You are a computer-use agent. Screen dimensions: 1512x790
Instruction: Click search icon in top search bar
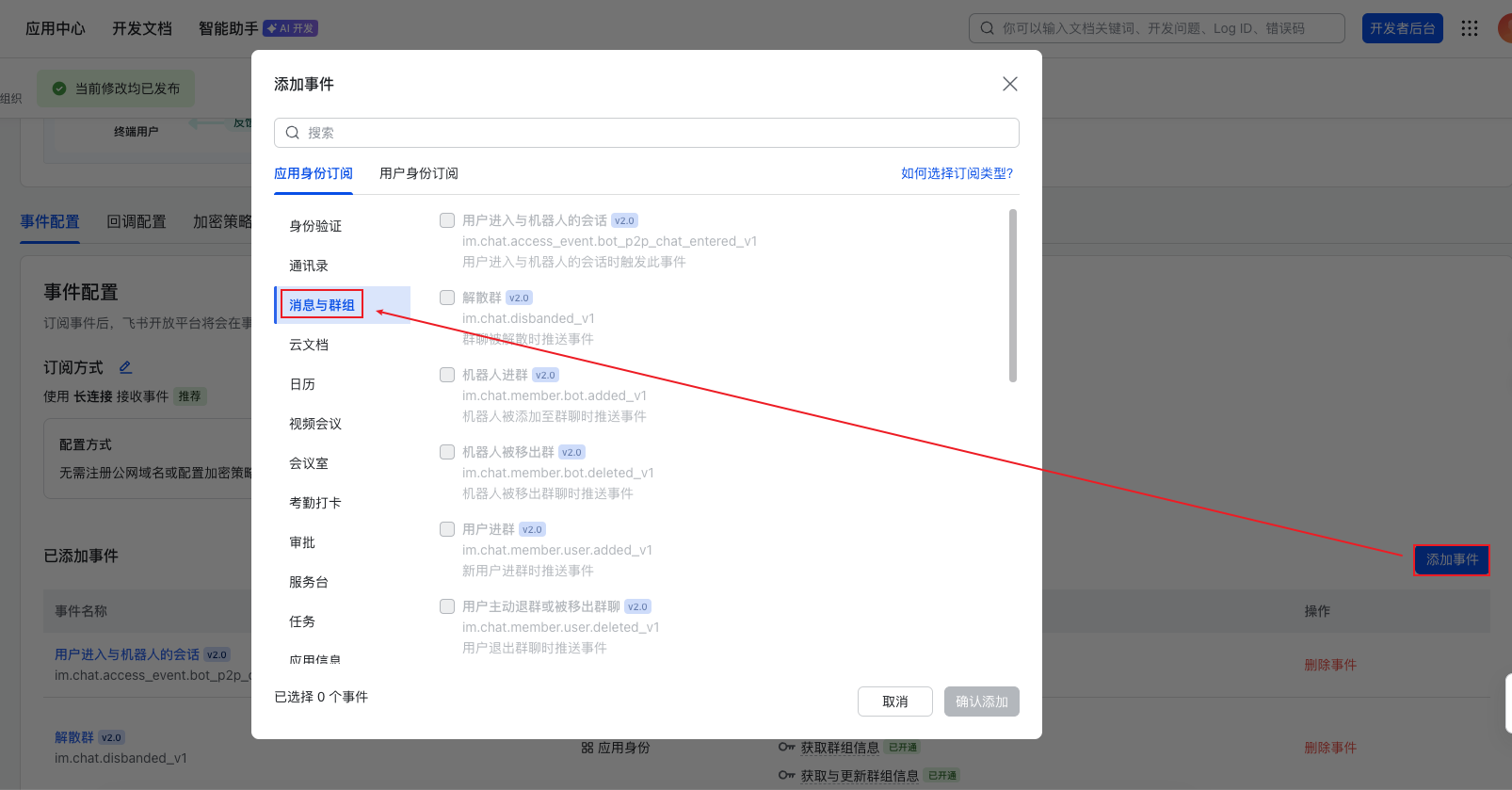coord(988,28)
